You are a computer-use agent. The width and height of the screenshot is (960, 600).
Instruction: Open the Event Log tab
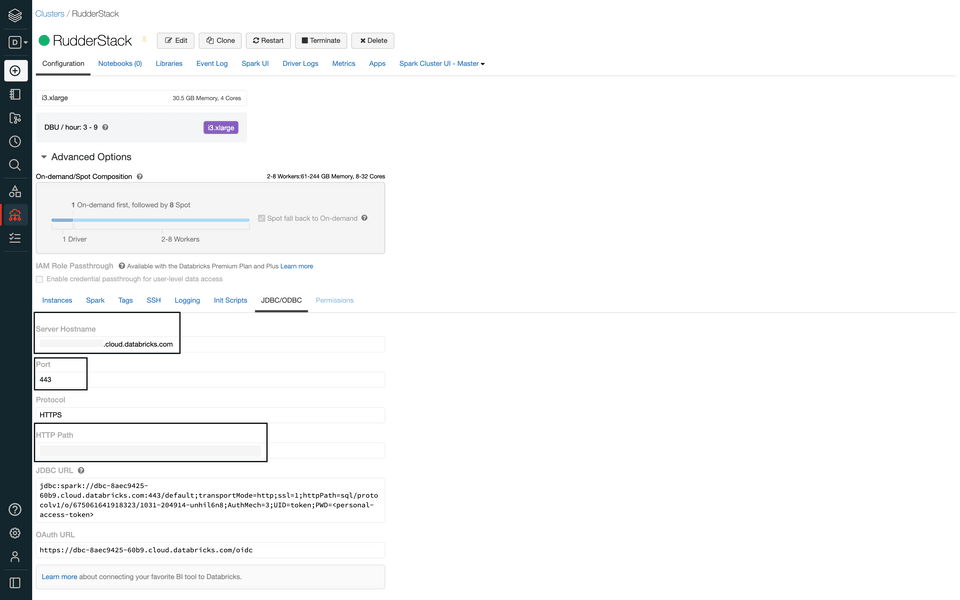point(212,62)
